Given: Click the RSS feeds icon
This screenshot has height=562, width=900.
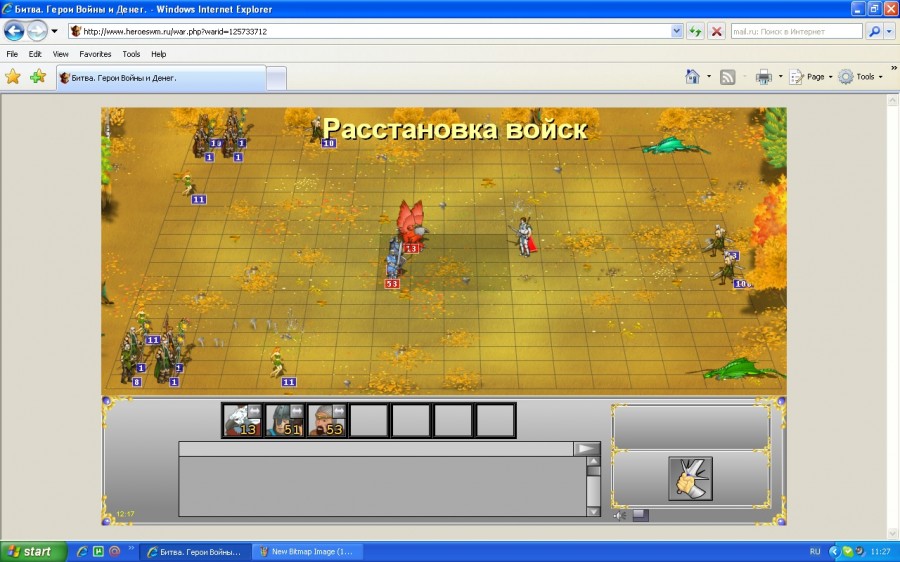Looking at the screenshot, I should [727, 76].
